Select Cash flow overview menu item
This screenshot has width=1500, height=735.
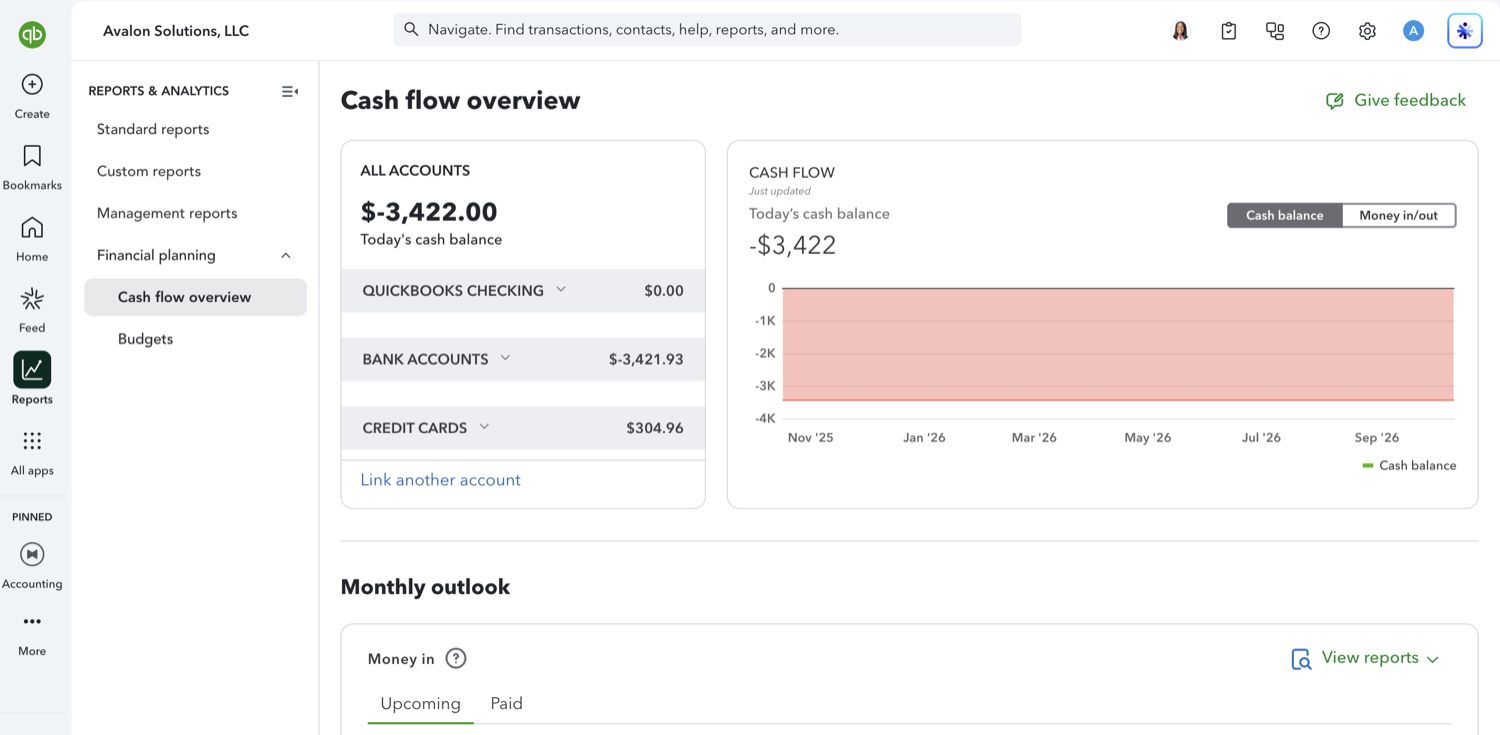tap(195, 297)
